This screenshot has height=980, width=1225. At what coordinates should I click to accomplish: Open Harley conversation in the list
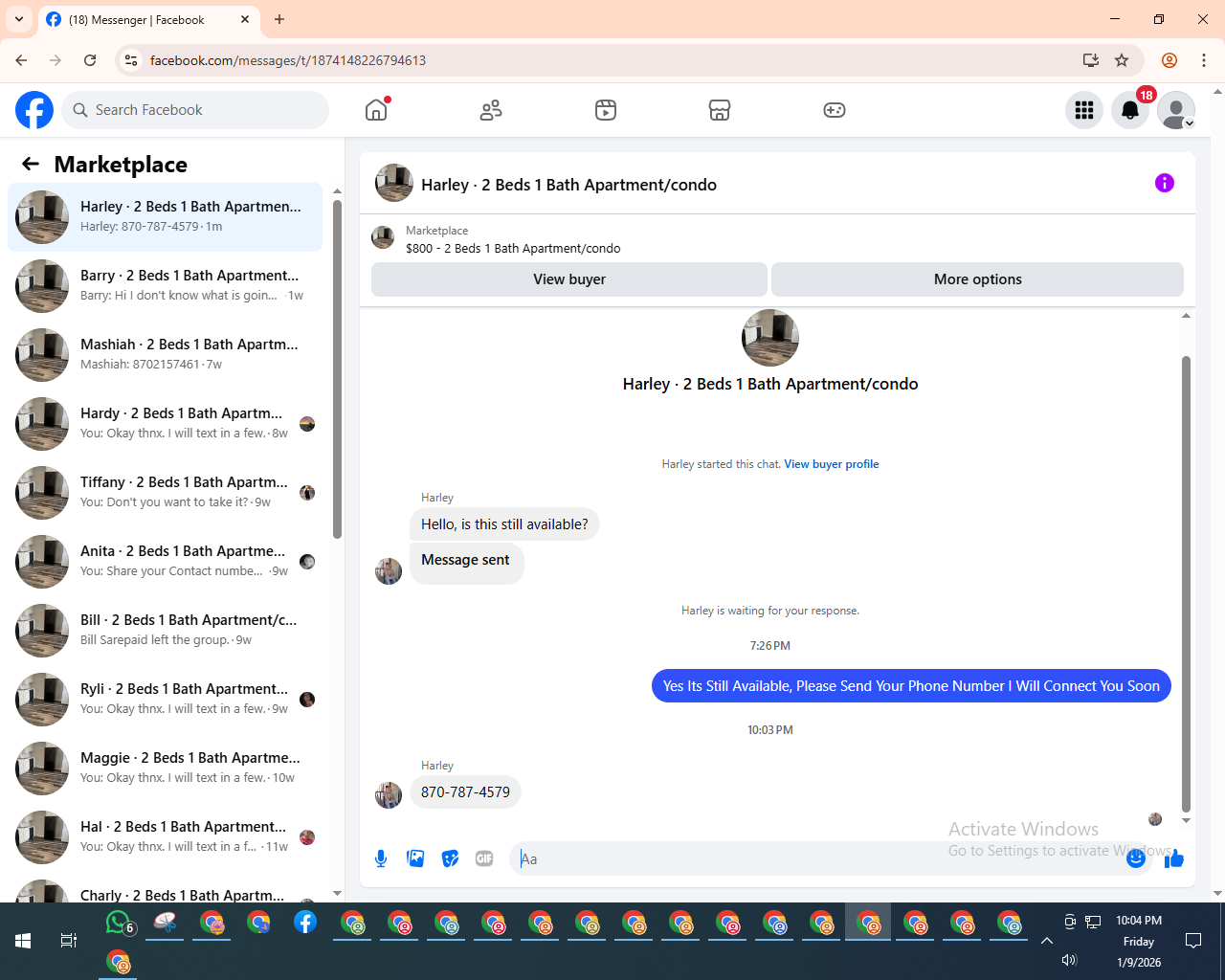166,217
